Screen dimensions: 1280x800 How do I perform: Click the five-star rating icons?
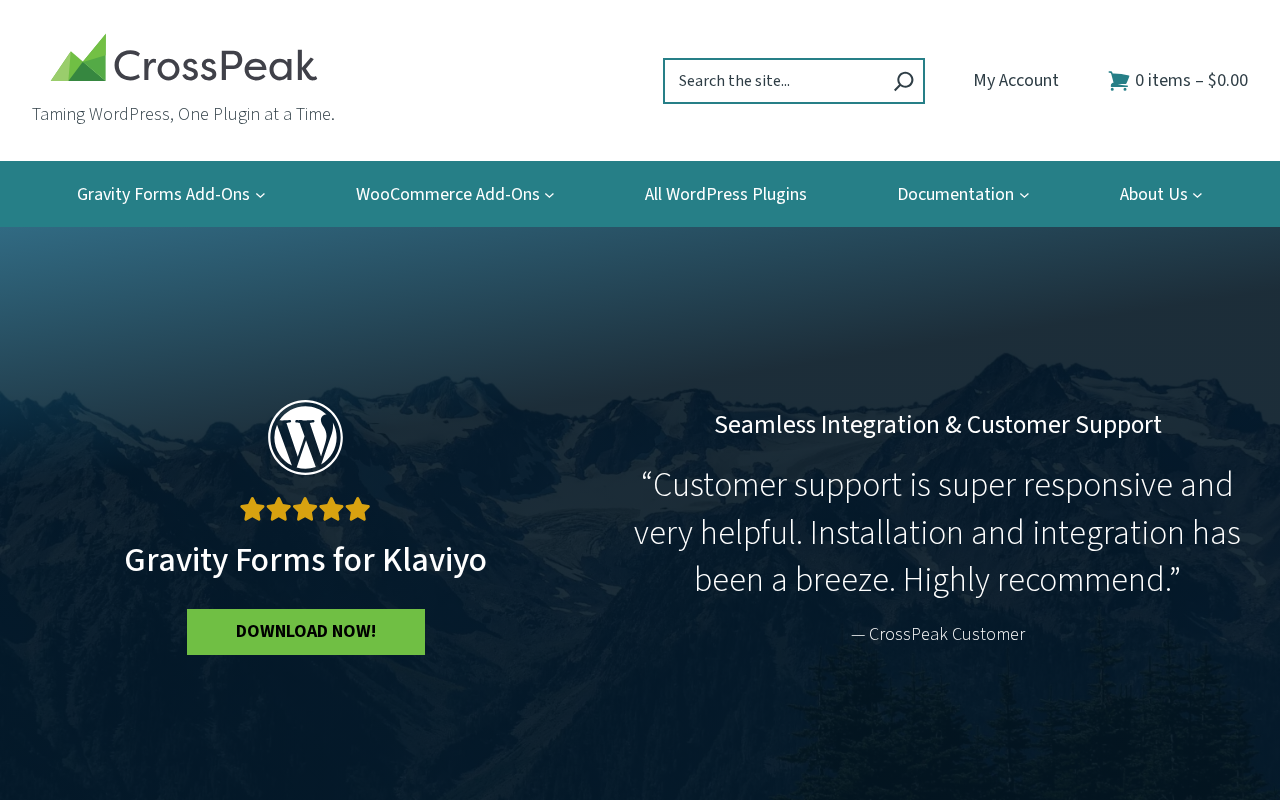pyautogui.click(x=305, y=509)
